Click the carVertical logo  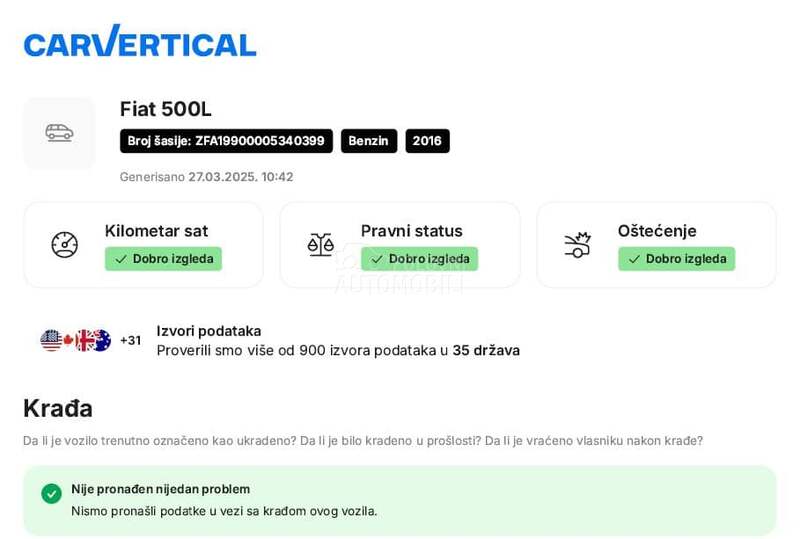point(140,42)
